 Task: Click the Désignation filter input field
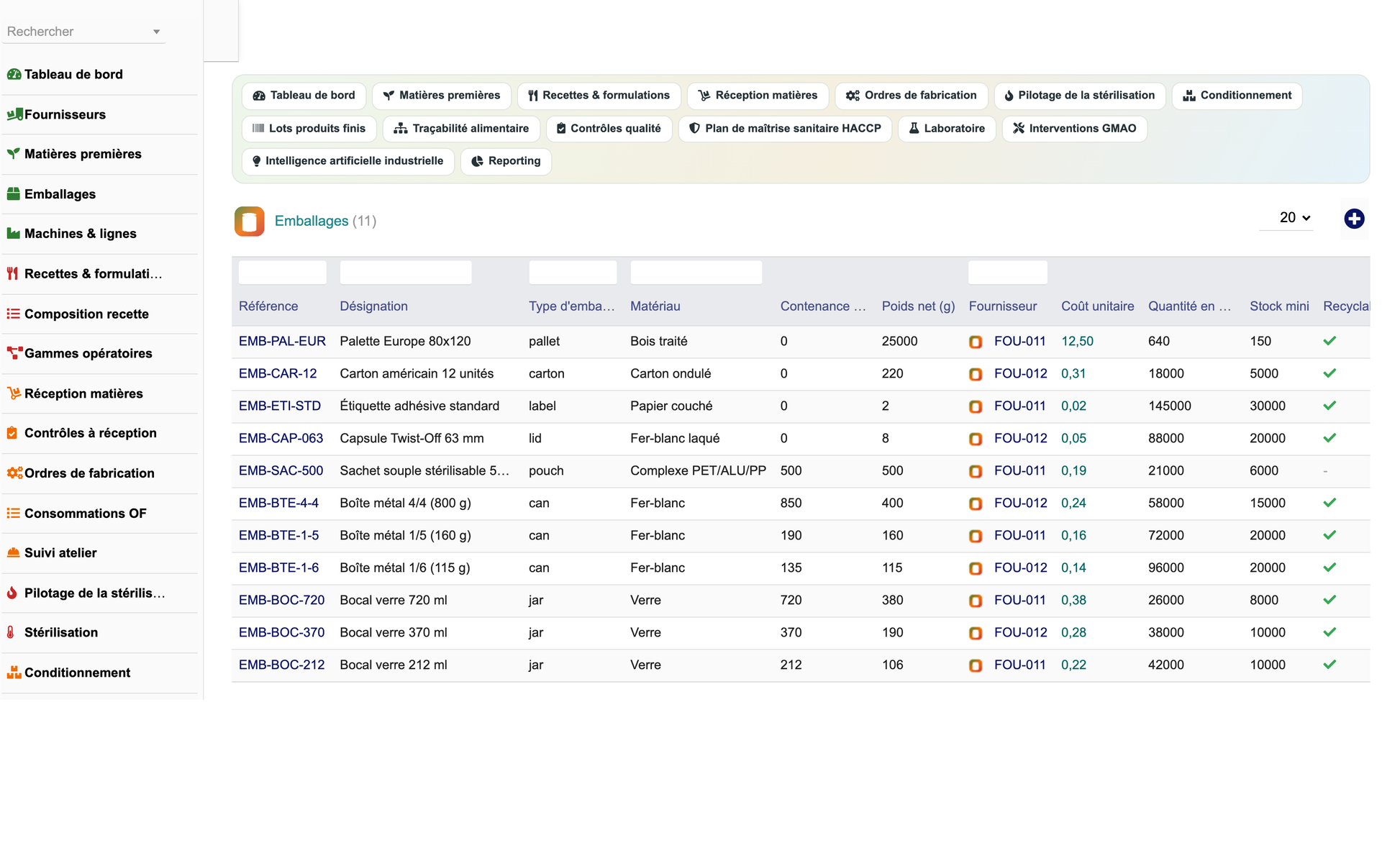pyautogui.click(x=406, y=273)
